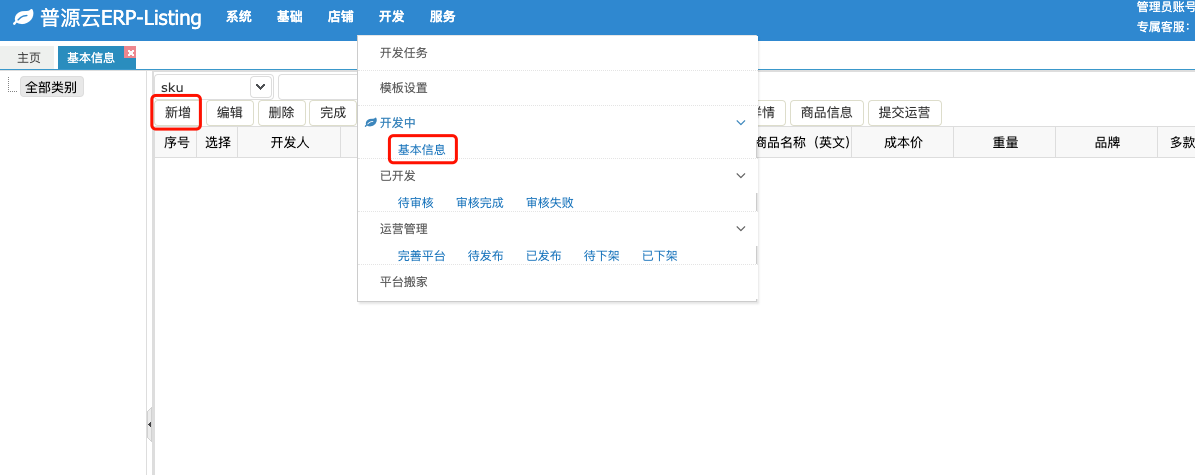1195x475 pixels.
Task: Open the 待下架 link
Action: (601, 256)
